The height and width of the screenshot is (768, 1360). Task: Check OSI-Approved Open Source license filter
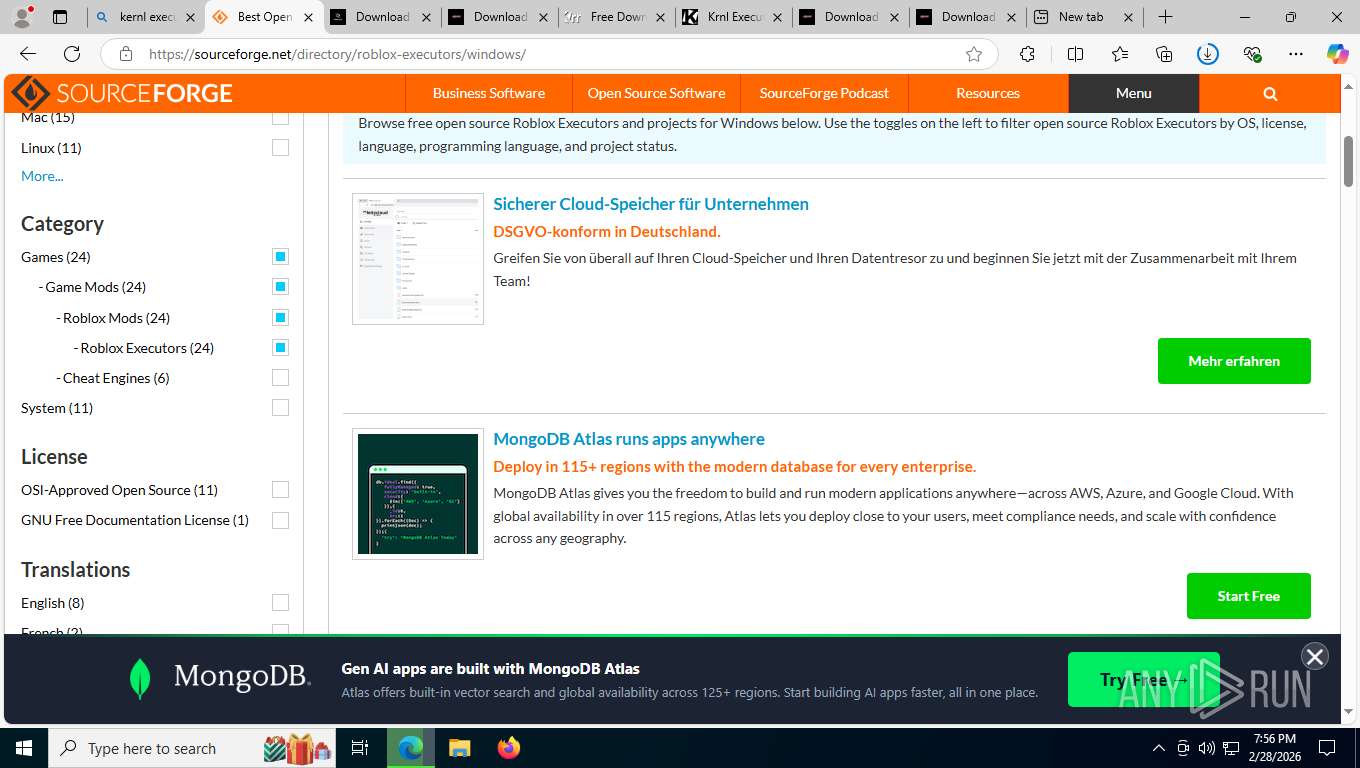[x=280, y=490]
